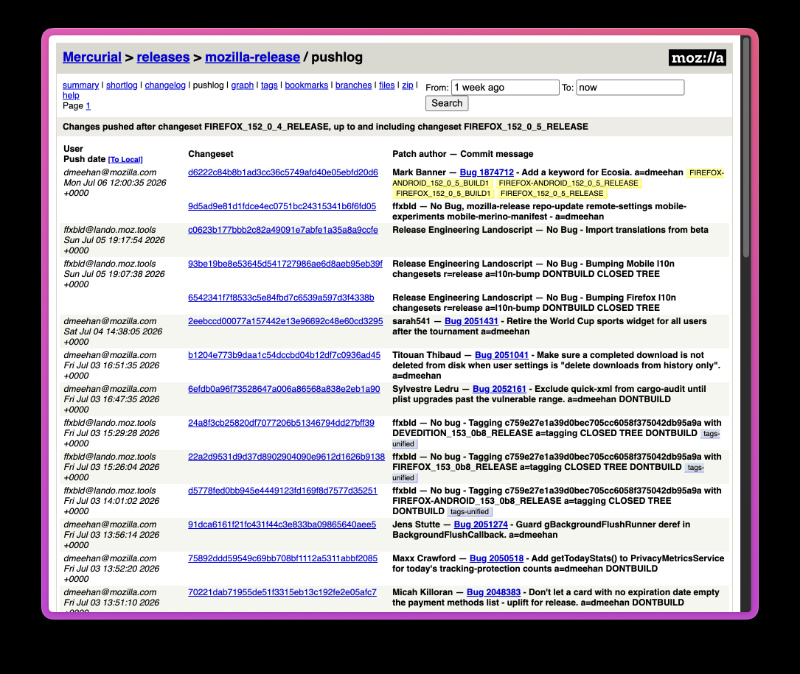Open changeset d6222c84b8b1 link
The image size is (800, 674).
(283, 172)
